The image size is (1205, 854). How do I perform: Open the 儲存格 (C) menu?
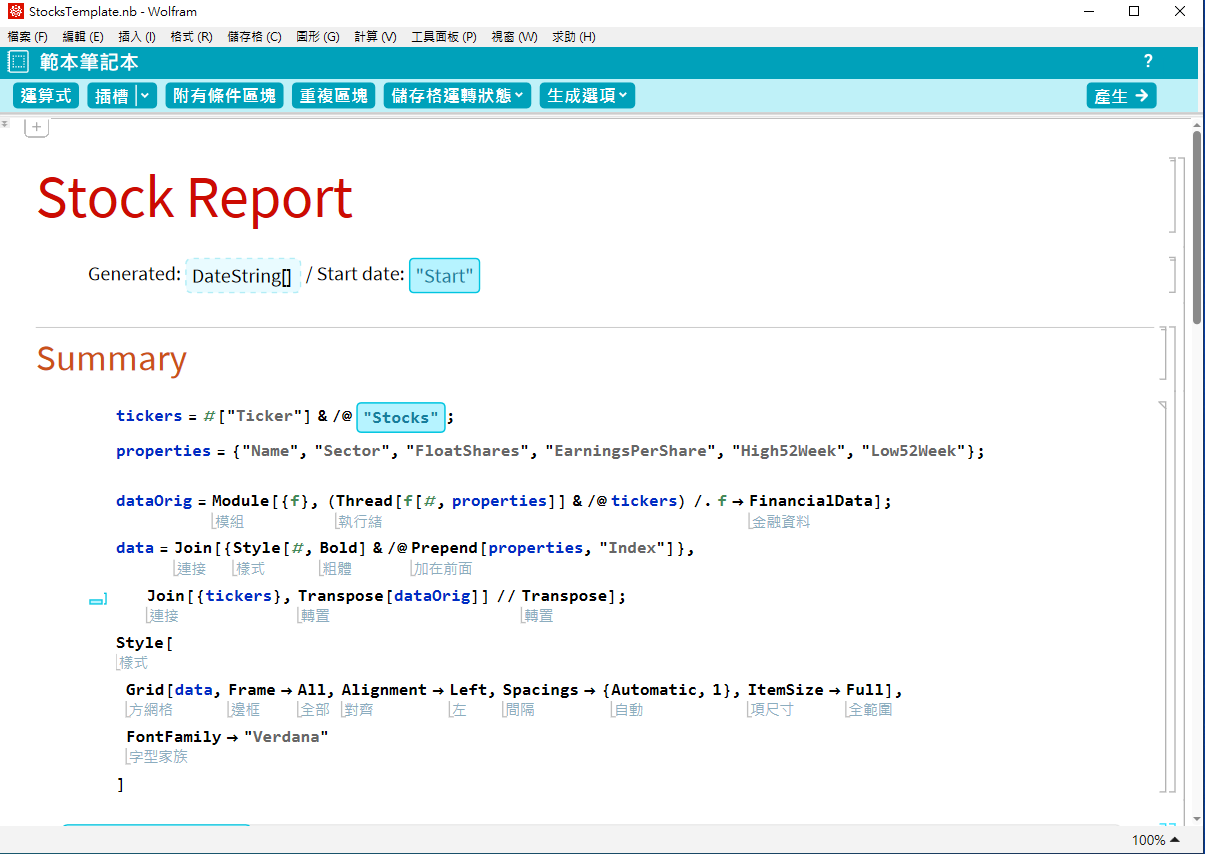255,37
